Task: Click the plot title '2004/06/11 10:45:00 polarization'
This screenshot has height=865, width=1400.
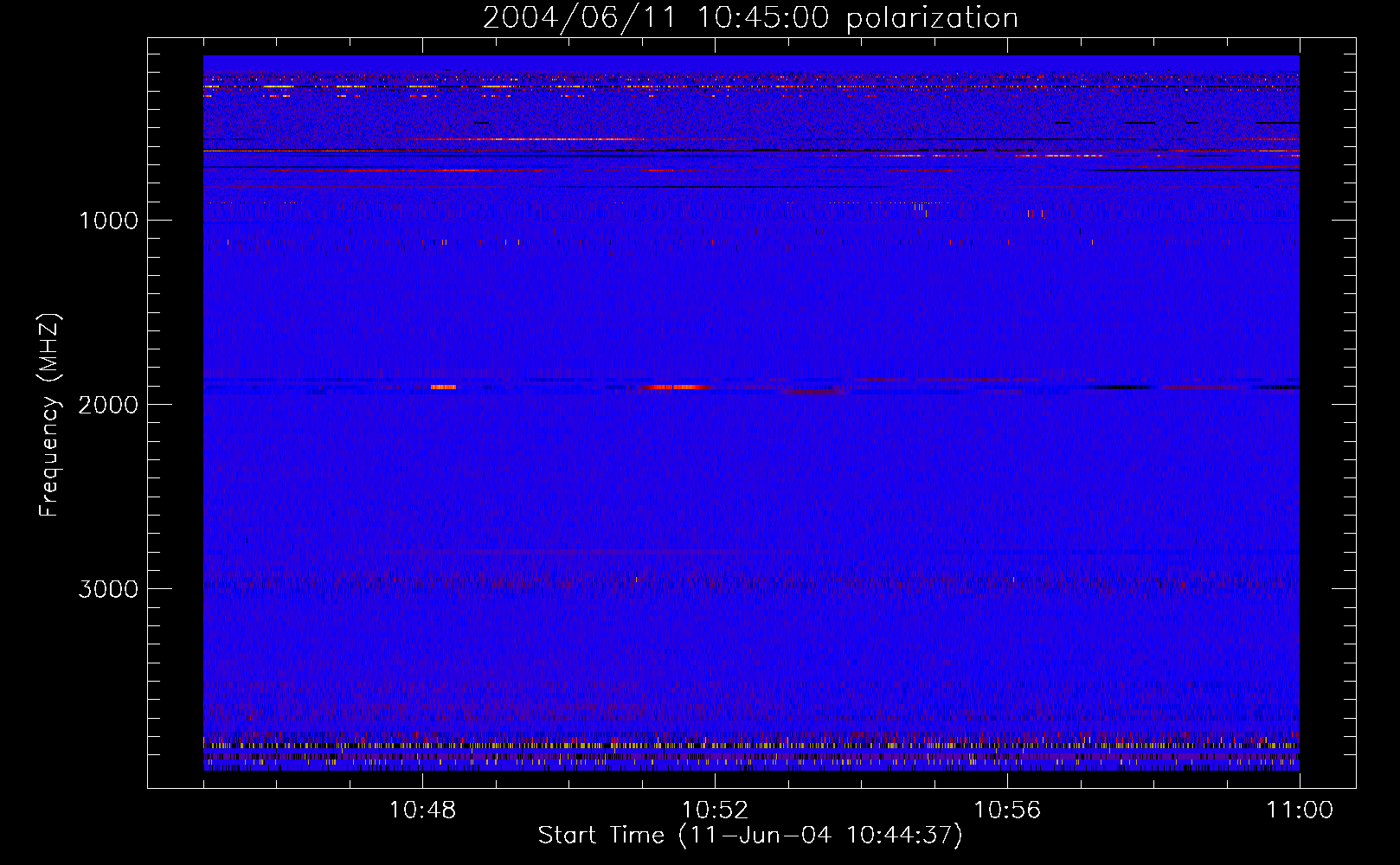Action: 750,18
